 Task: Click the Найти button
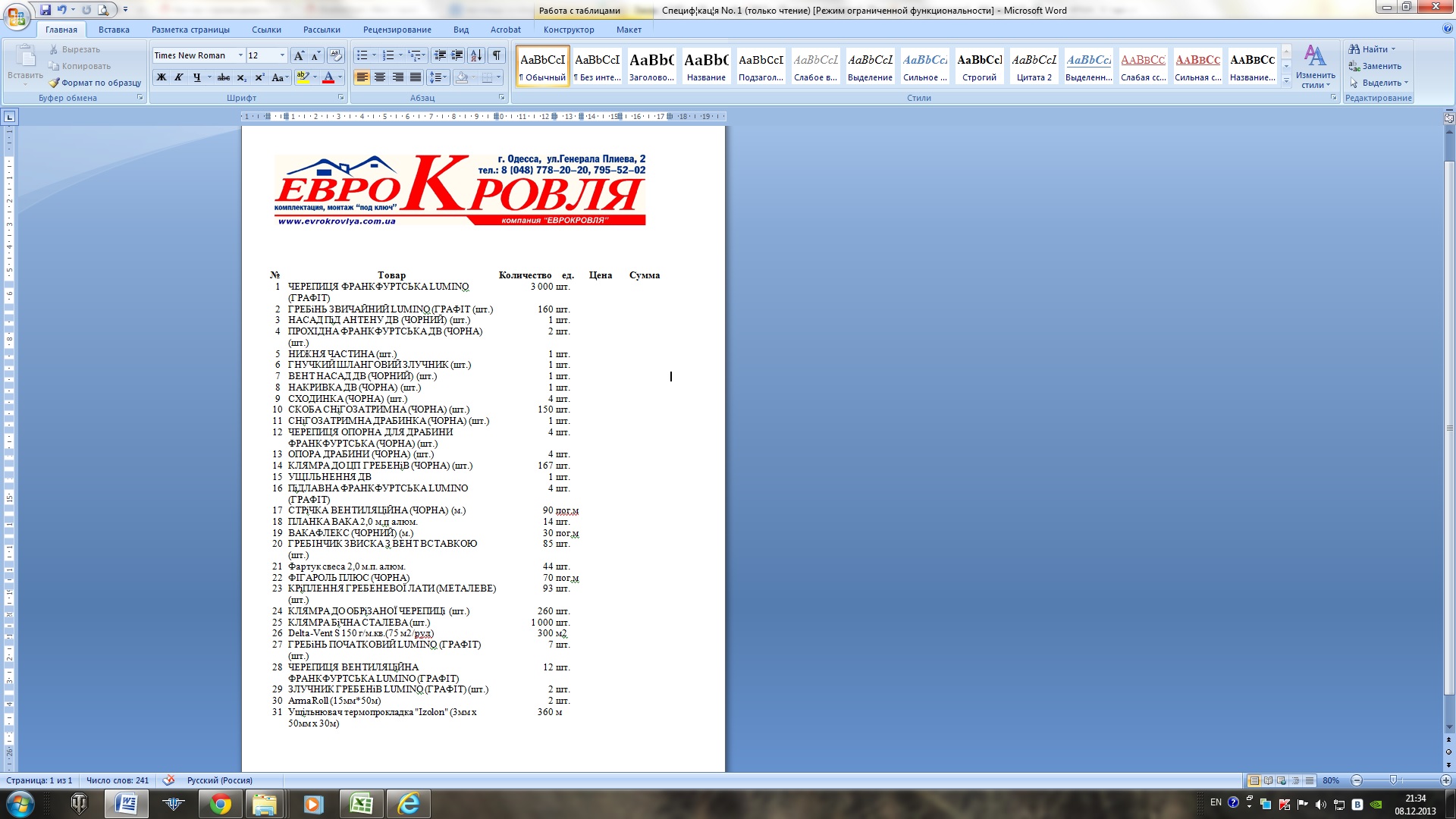tap(1372, 49)
